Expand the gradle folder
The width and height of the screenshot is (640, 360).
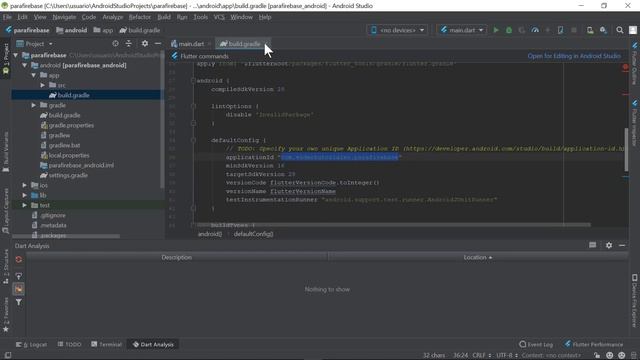pyautogui.click(x=33, y=105)
